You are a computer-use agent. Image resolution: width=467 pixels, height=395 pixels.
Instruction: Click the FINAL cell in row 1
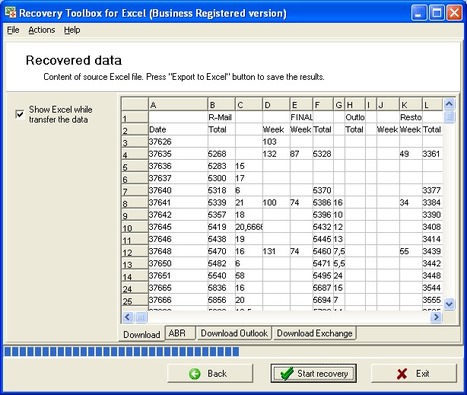(x=301, y=117)
